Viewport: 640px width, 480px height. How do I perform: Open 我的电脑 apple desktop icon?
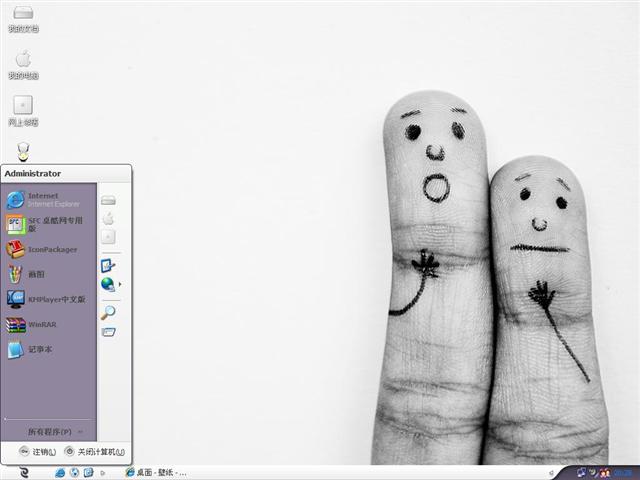23,65
